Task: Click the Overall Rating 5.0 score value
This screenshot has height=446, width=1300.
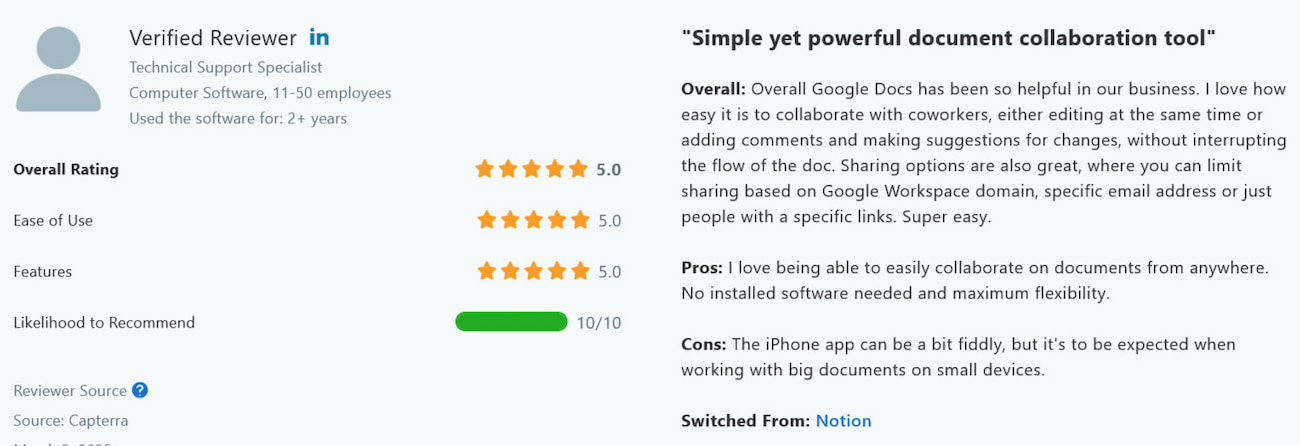Action: click(x=608, y=169)
